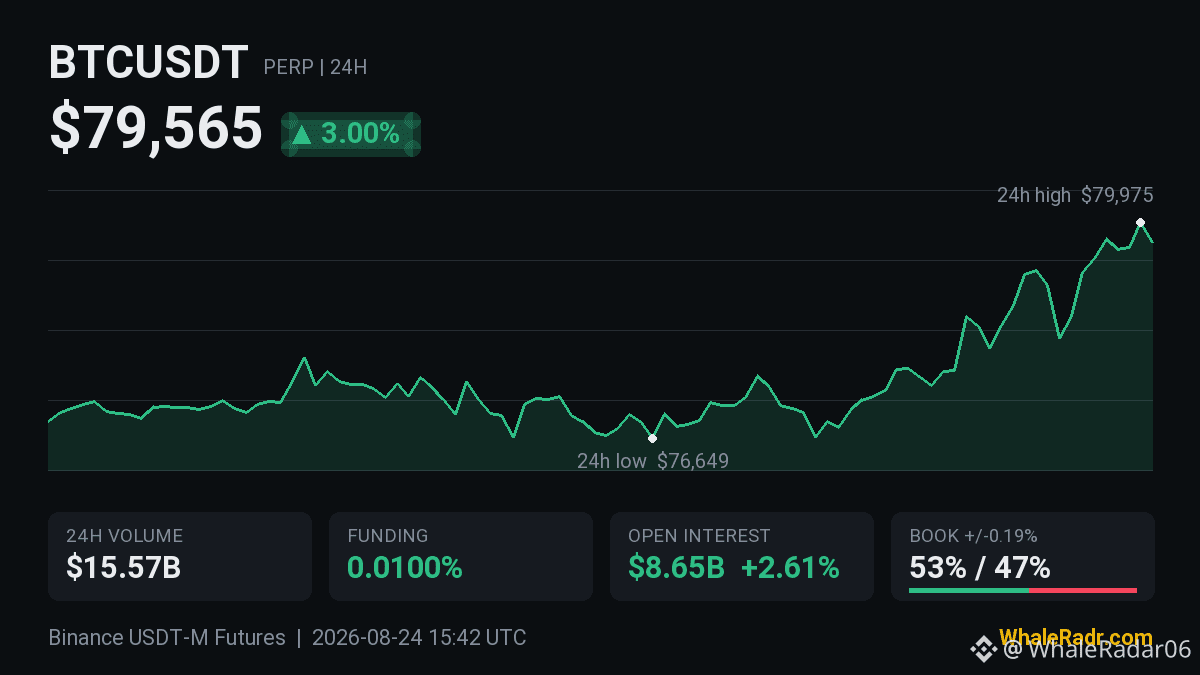Click the 24h low $76,649 label

click(x=653, y=461)
